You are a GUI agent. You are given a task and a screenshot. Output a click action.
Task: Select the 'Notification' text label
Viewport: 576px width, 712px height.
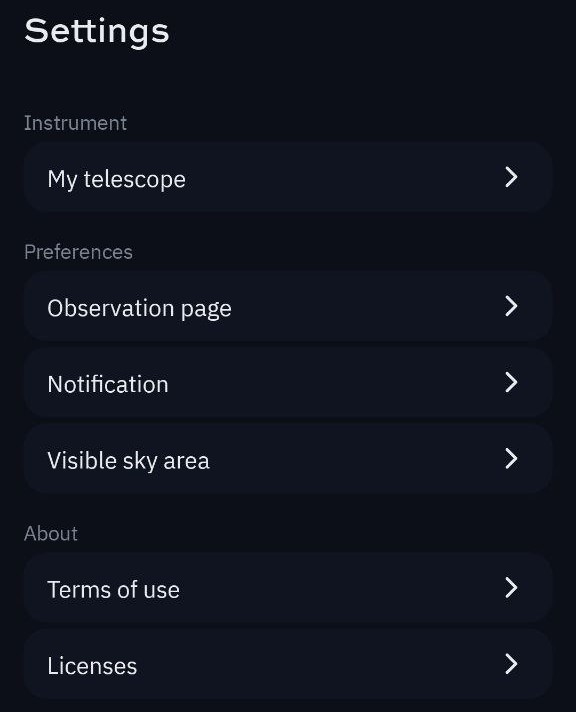coord(108,384)
